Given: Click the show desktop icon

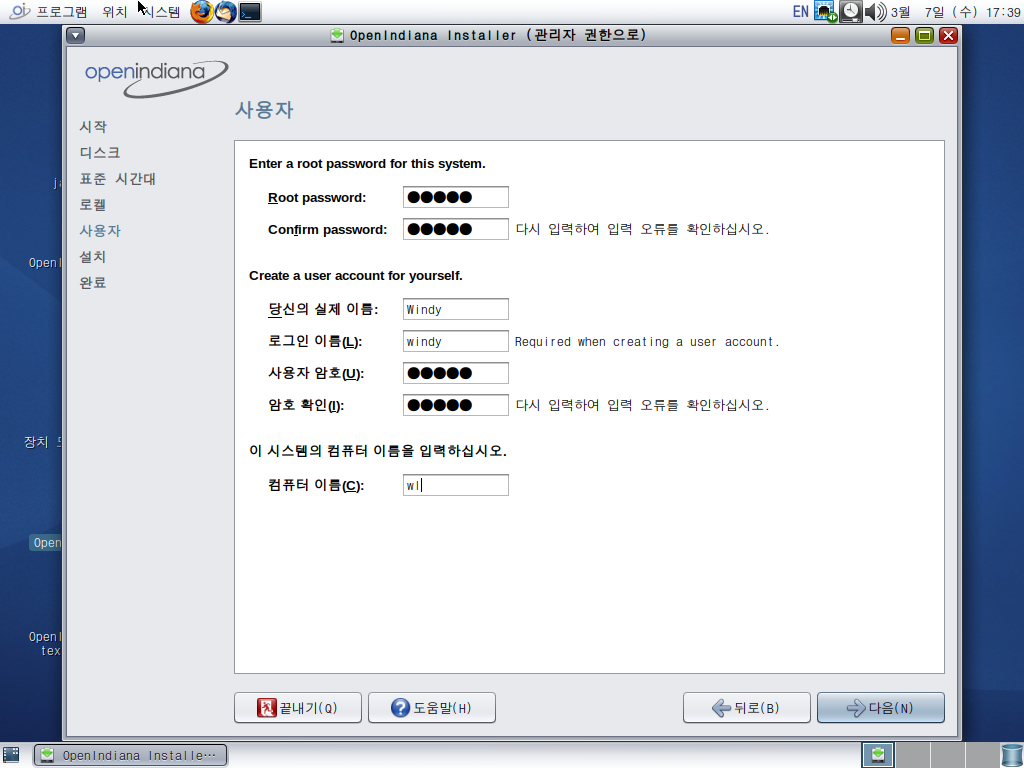Looking at the screenshot, I should [12, 755].
